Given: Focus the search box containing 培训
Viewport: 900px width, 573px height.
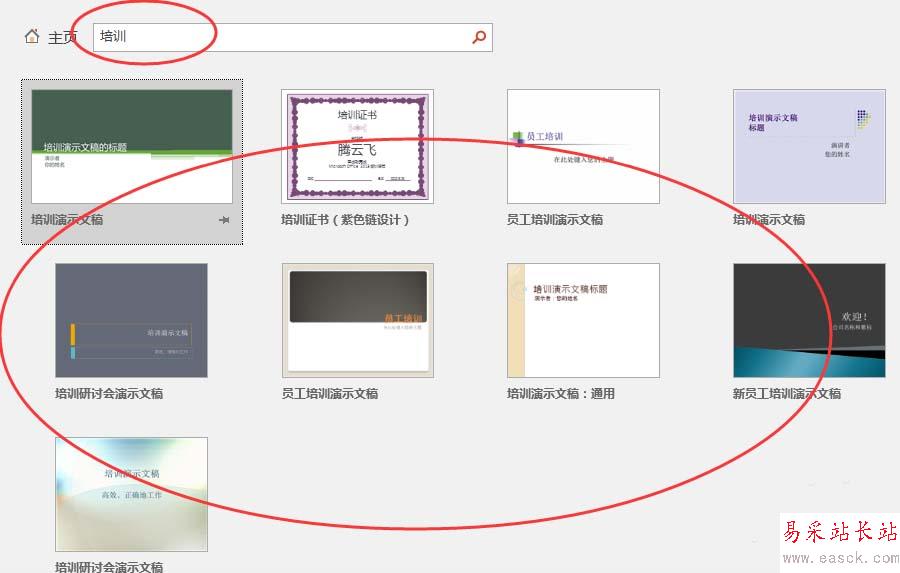Looking at the screenshot, I should point(293,37).
